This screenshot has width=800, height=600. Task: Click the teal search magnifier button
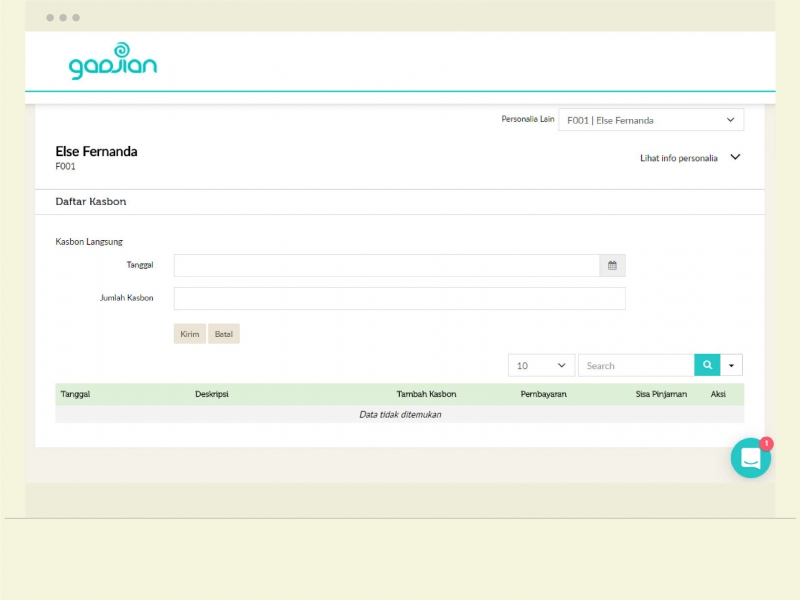point(707,365)
